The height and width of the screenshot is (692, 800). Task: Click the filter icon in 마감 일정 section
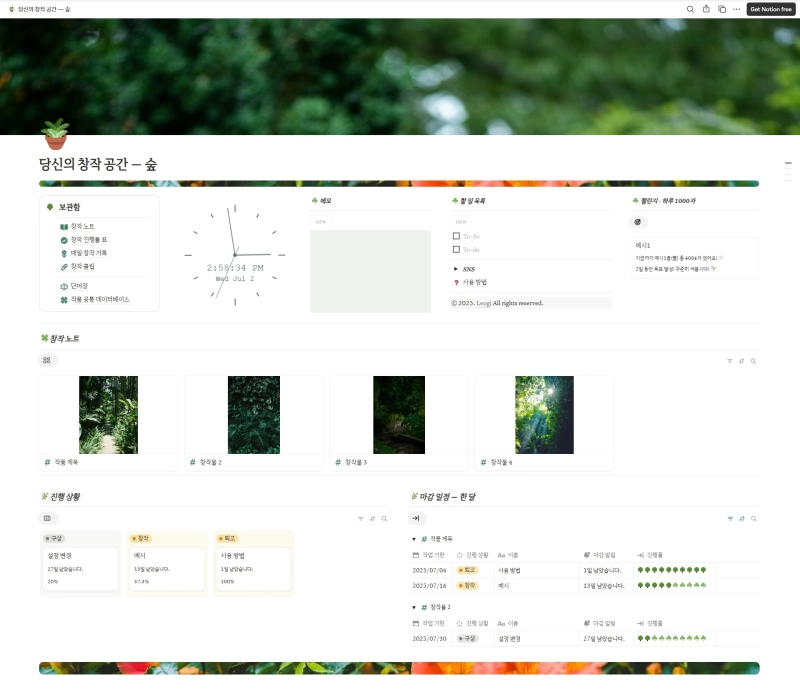[x=729, y=518]
